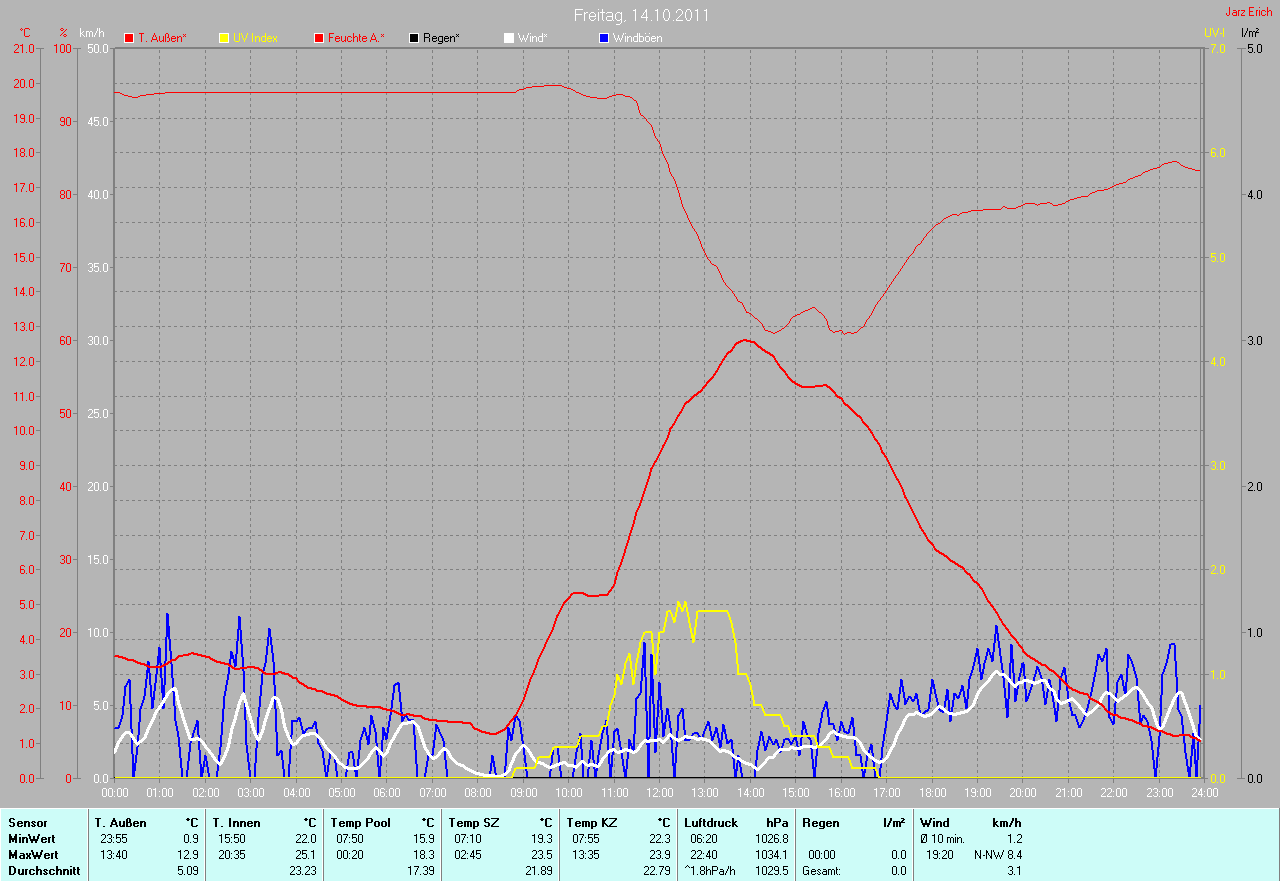Click the '45.0' value on wind speed axis

click(x=98, y=121)
